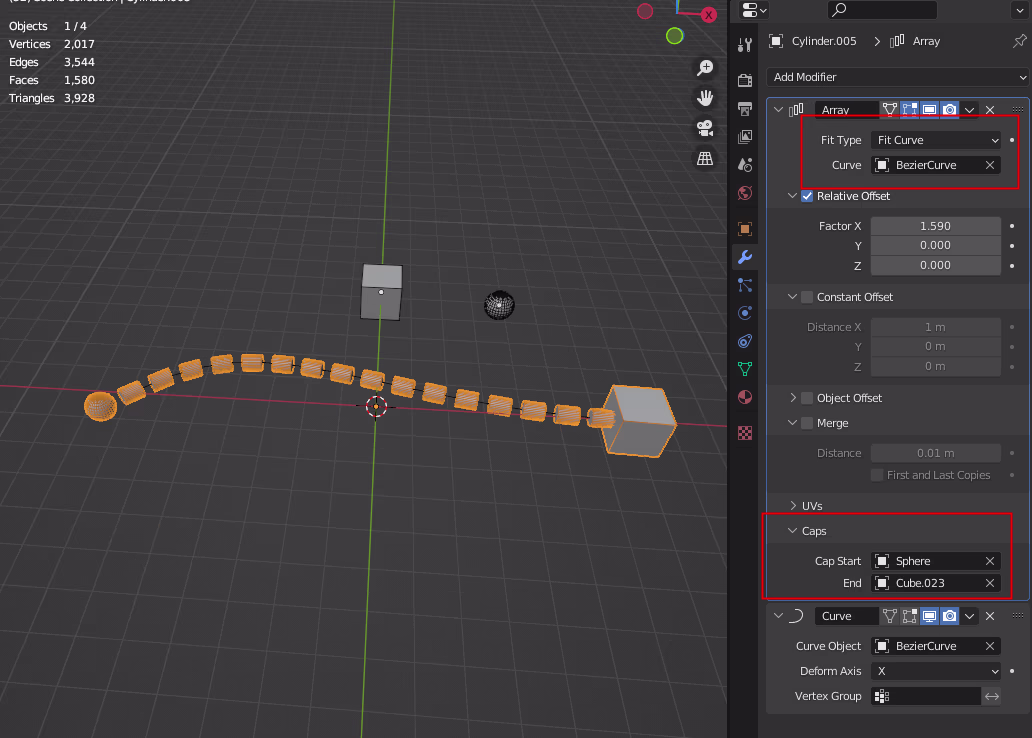Toggle Array modifier viewport display
1032x738 pixels.
click(929, 110)
